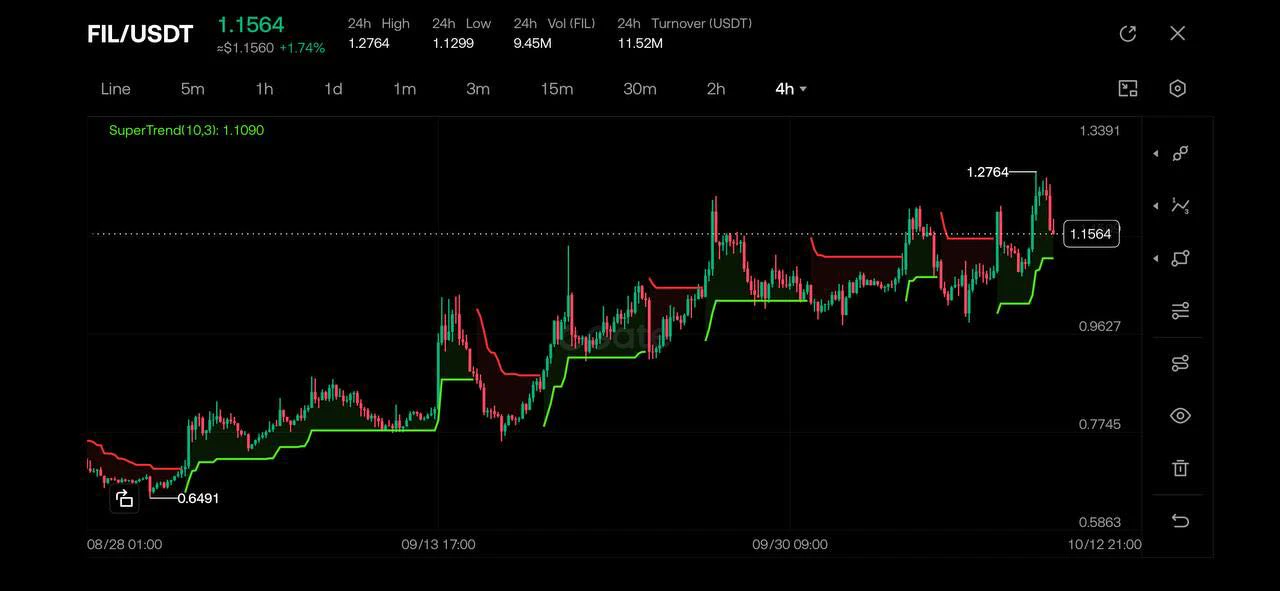Click the 09/13 17:00 date axis label
Image resolution: width=1280 pixels, height=591 pixels.
pyautogui.click(x=438, y=545)
